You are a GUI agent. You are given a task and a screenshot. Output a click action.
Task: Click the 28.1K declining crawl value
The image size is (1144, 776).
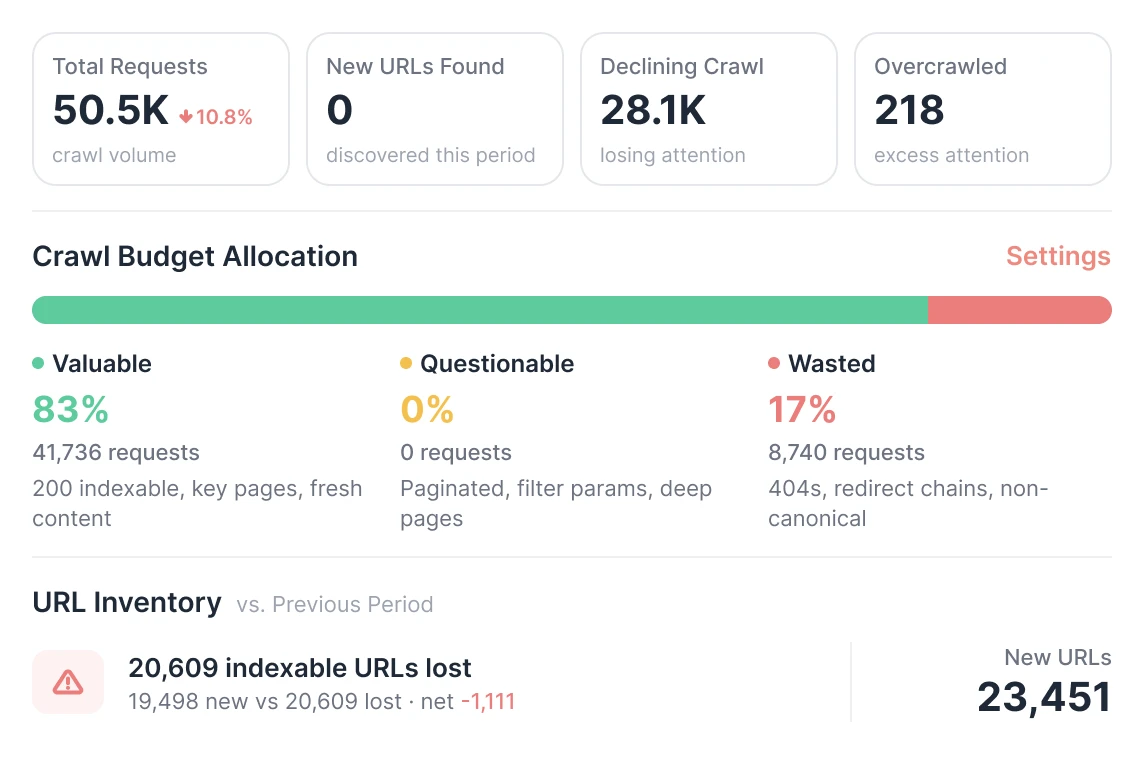(x=653, y=110)
